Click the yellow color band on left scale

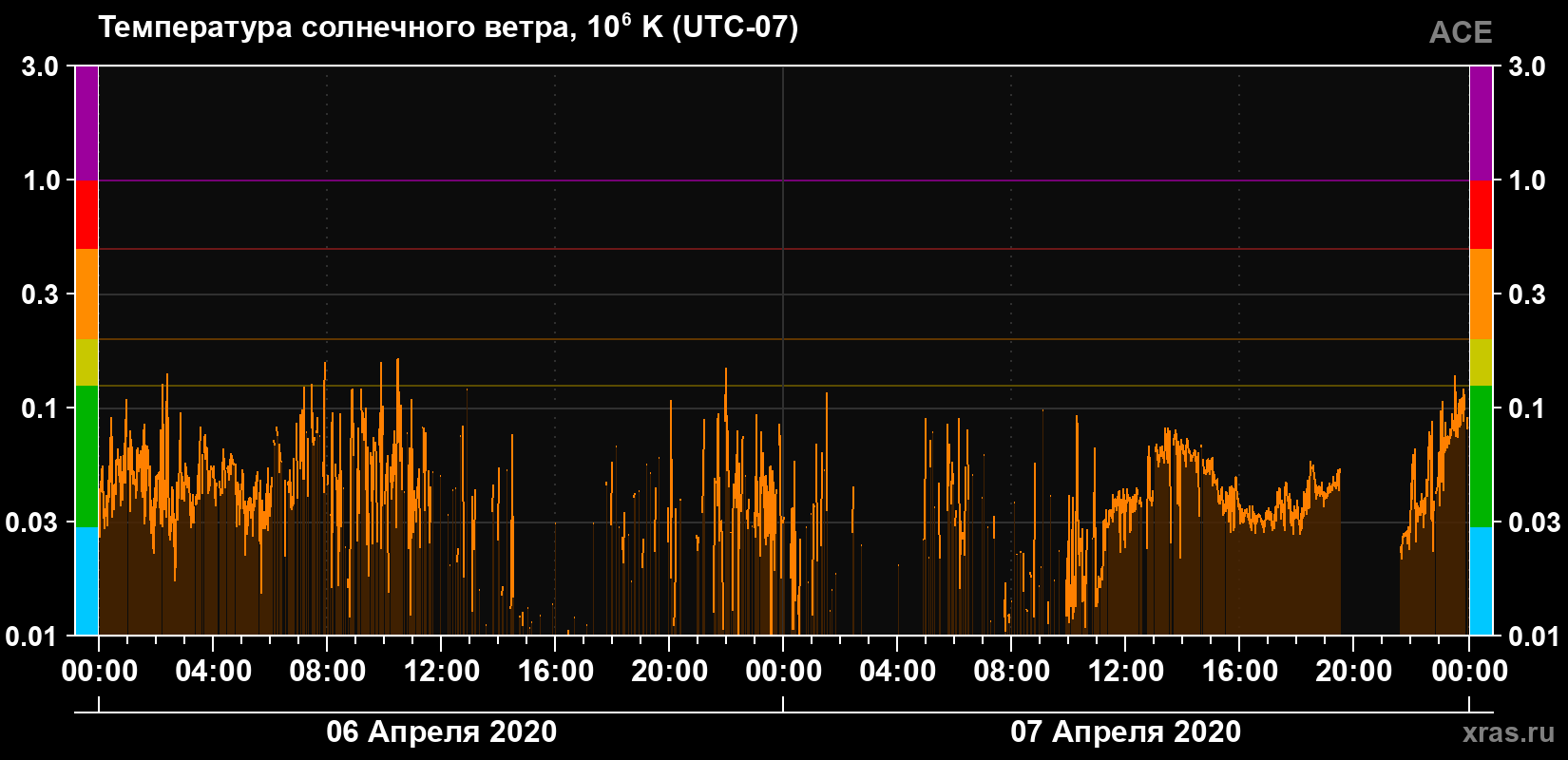[86, 363]
